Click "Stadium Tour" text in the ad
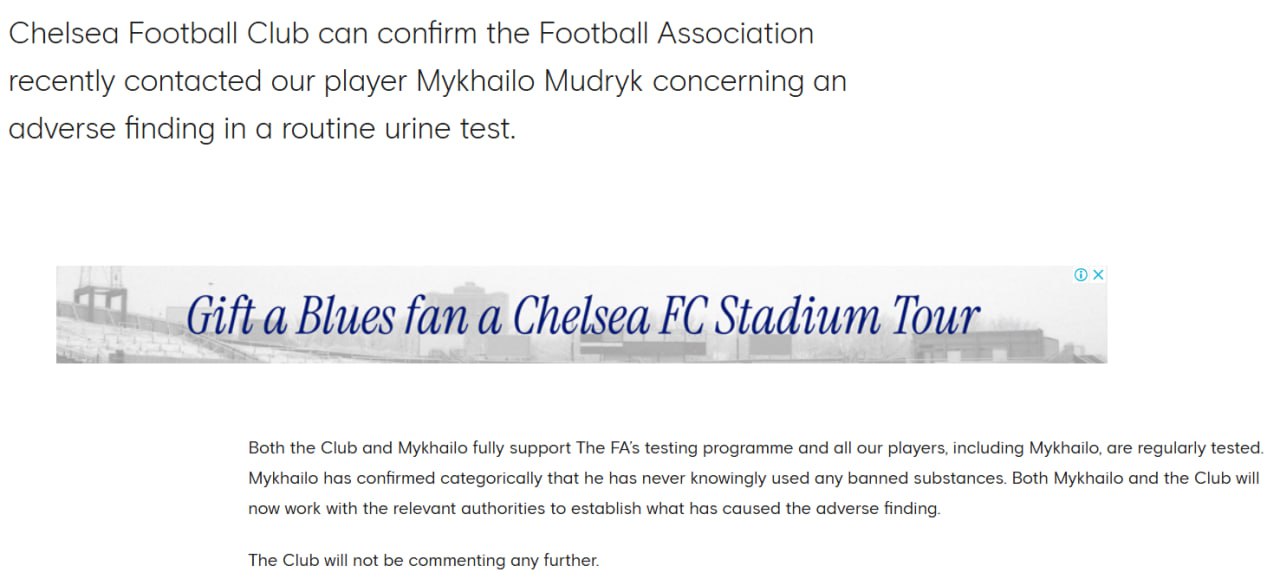Viewport: 1280px width, 585px height. (x=846, y=317)
